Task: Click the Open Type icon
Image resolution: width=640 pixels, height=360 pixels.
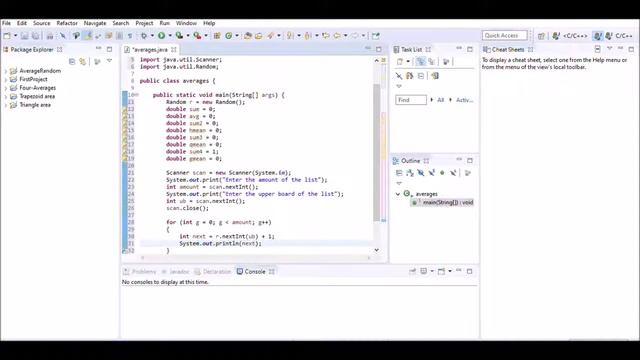Action: (x=248, y=36)
